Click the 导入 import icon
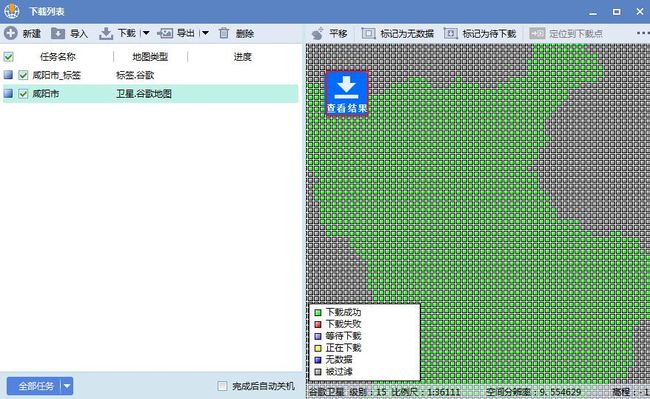650x399 pixels. [58, 34]
